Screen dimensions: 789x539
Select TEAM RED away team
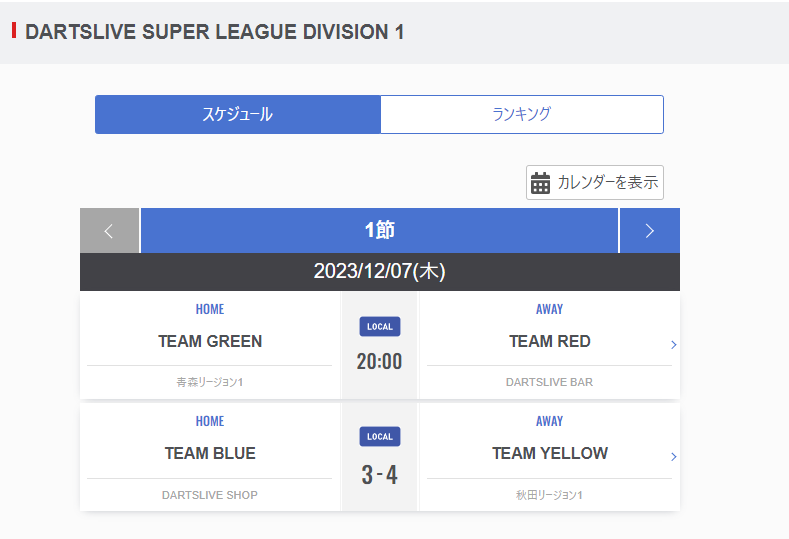point(549,341)
